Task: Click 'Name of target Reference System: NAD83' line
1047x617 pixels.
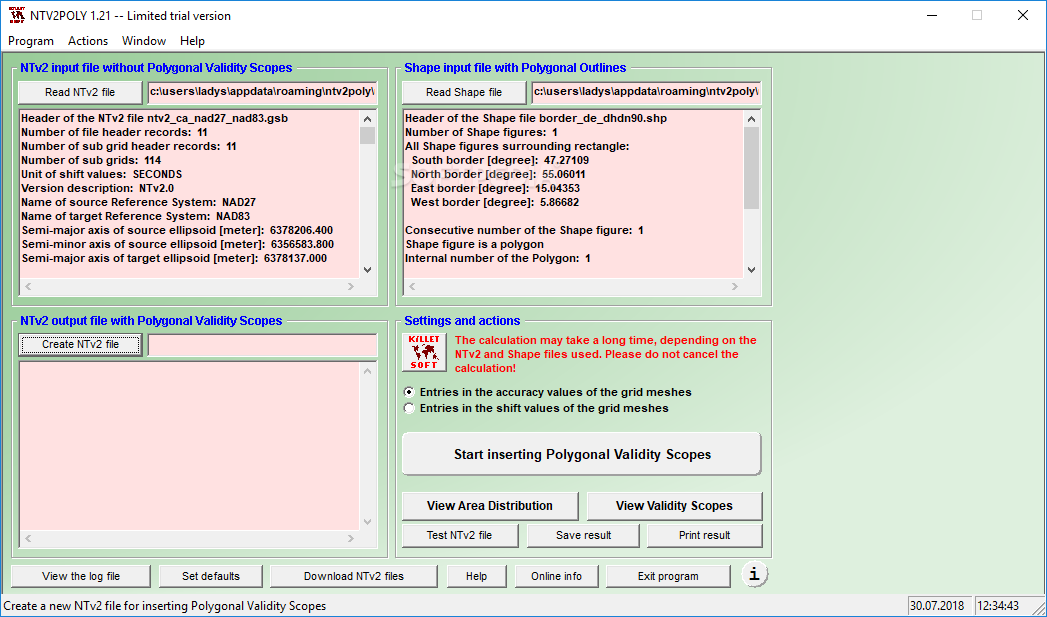Action: tap(136, 216)
